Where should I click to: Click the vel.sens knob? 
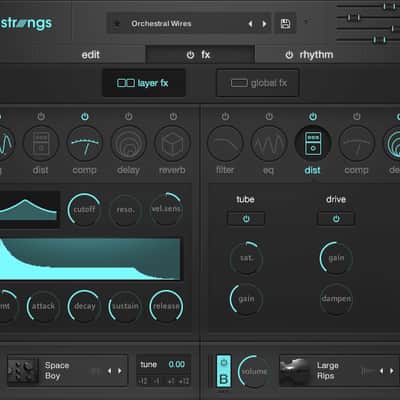tap(166, 209)
